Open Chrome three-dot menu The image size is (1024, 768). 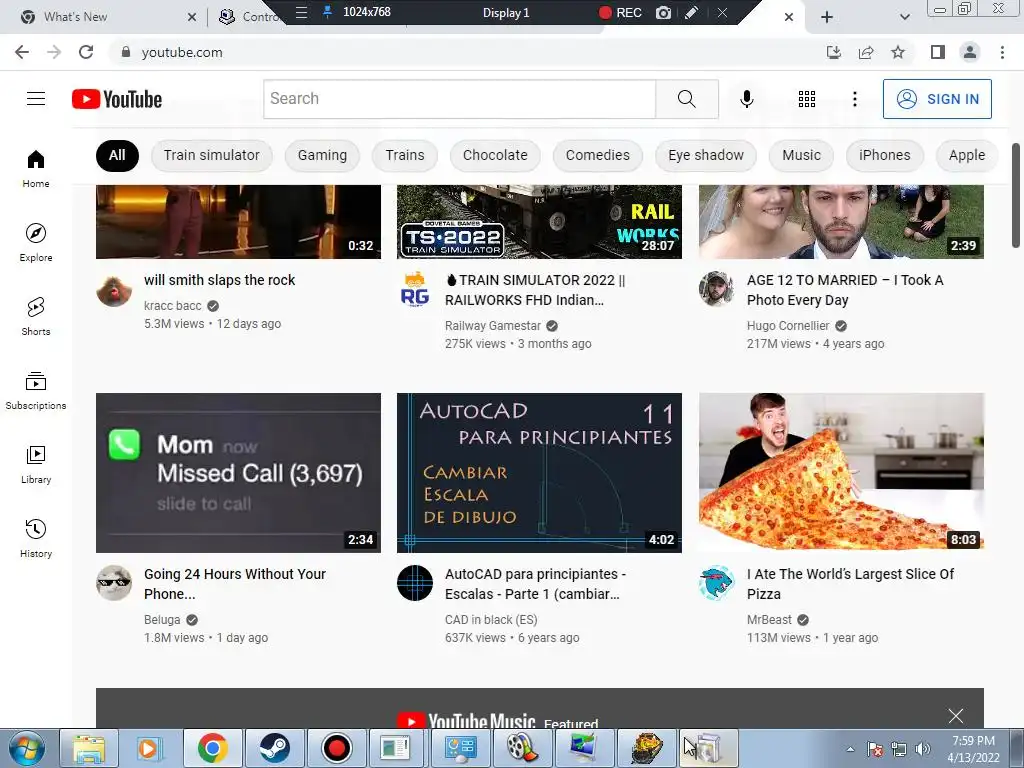1002,52
